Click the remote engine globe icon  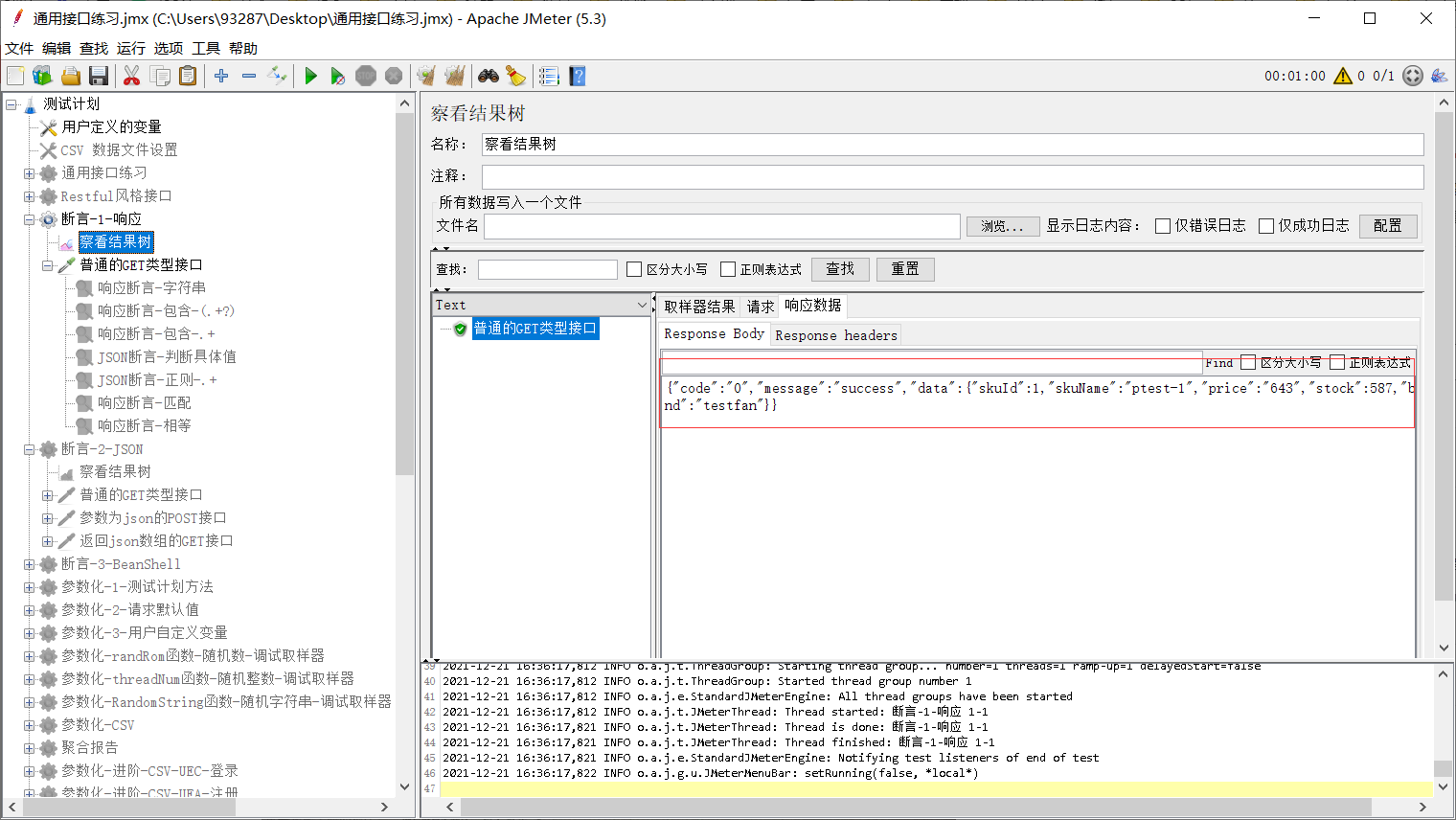click(x=1413, y=76)
